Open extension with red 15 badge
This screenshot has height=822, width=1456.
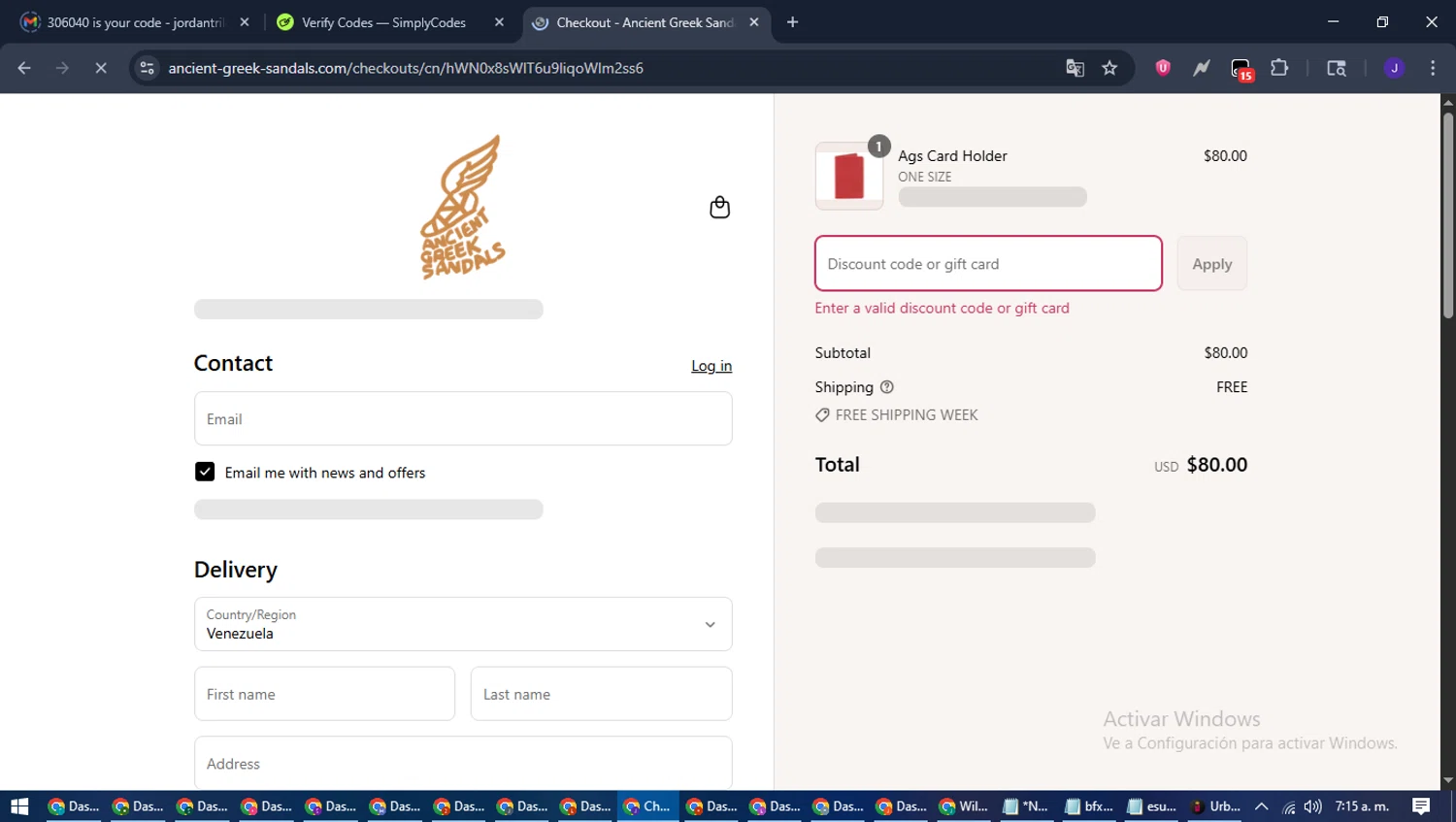click(x=1241, y=69)
